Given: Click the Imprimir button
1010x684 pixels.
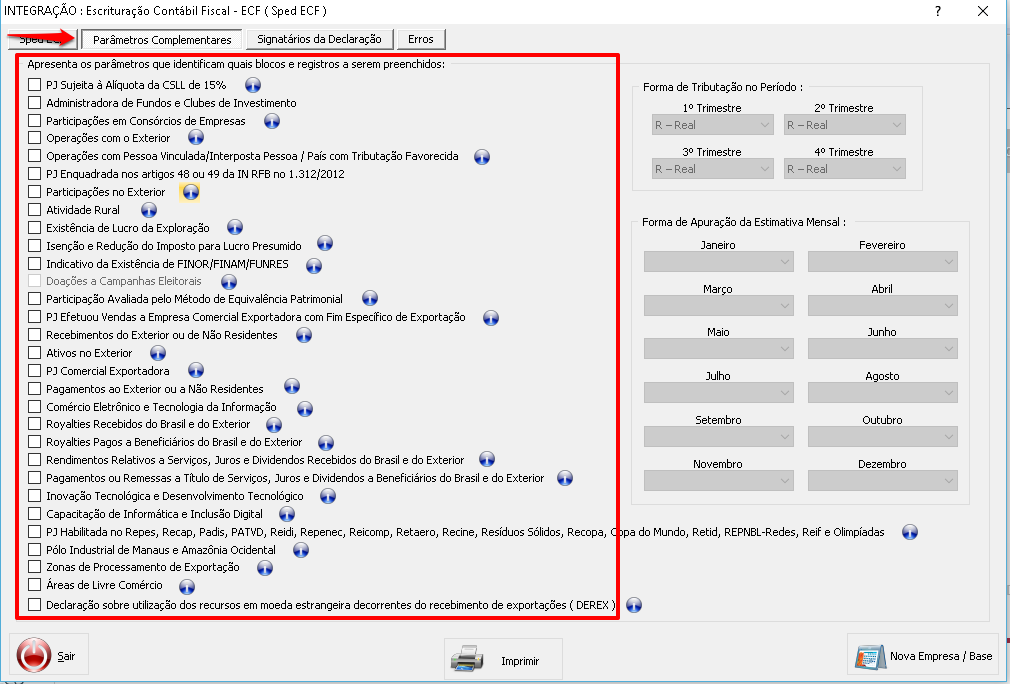Looking at the screenshot, I should pos(504,661).
